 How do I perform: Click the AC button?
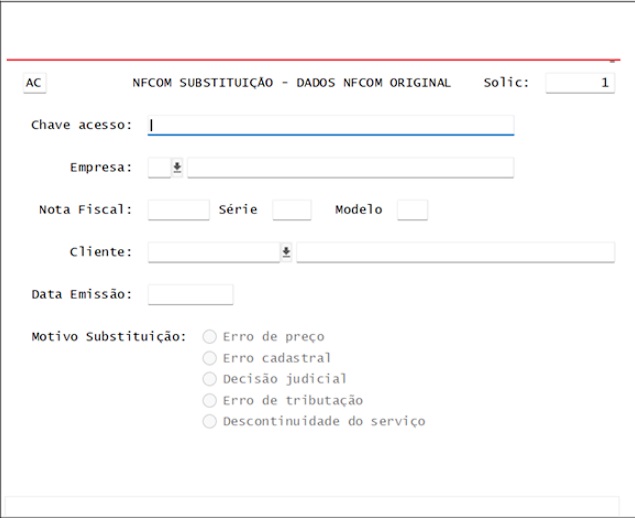pos(34,83)
